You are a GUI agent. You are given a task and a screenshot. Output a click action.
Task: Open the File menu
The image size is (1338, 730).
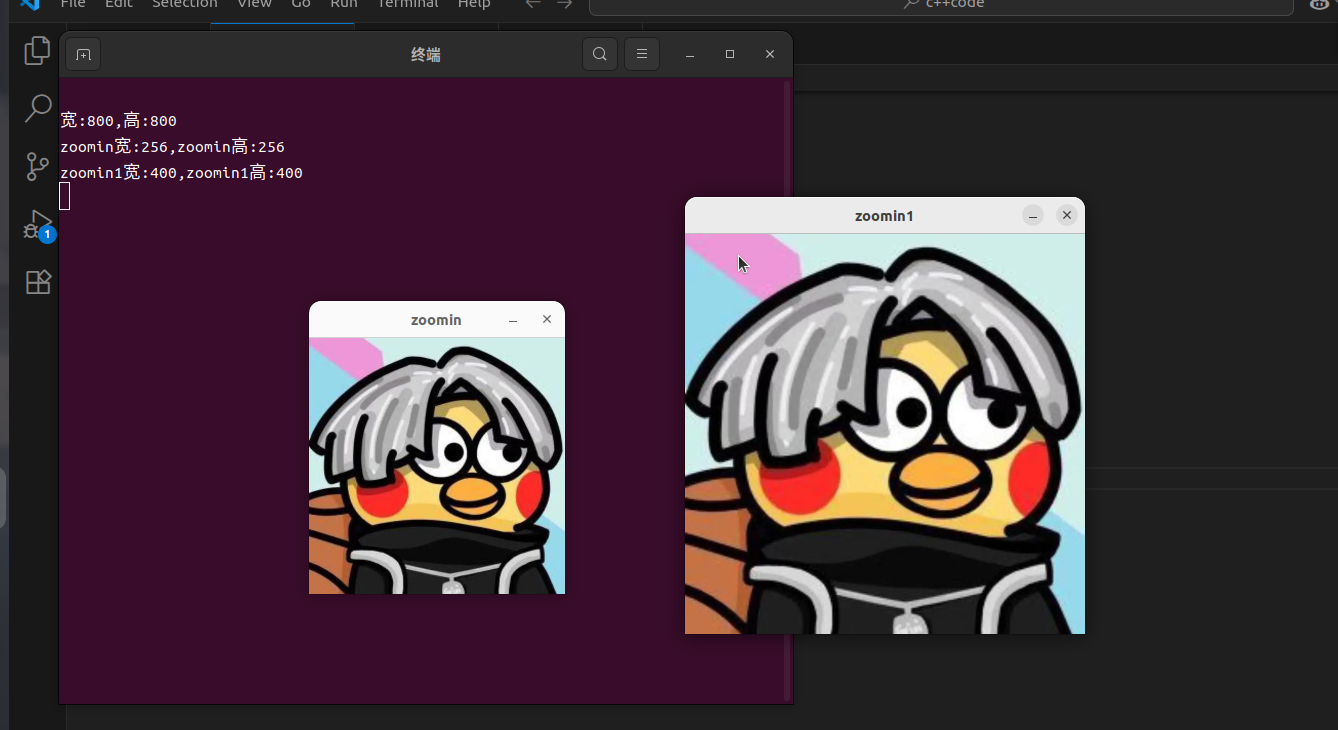coord(73,4)
